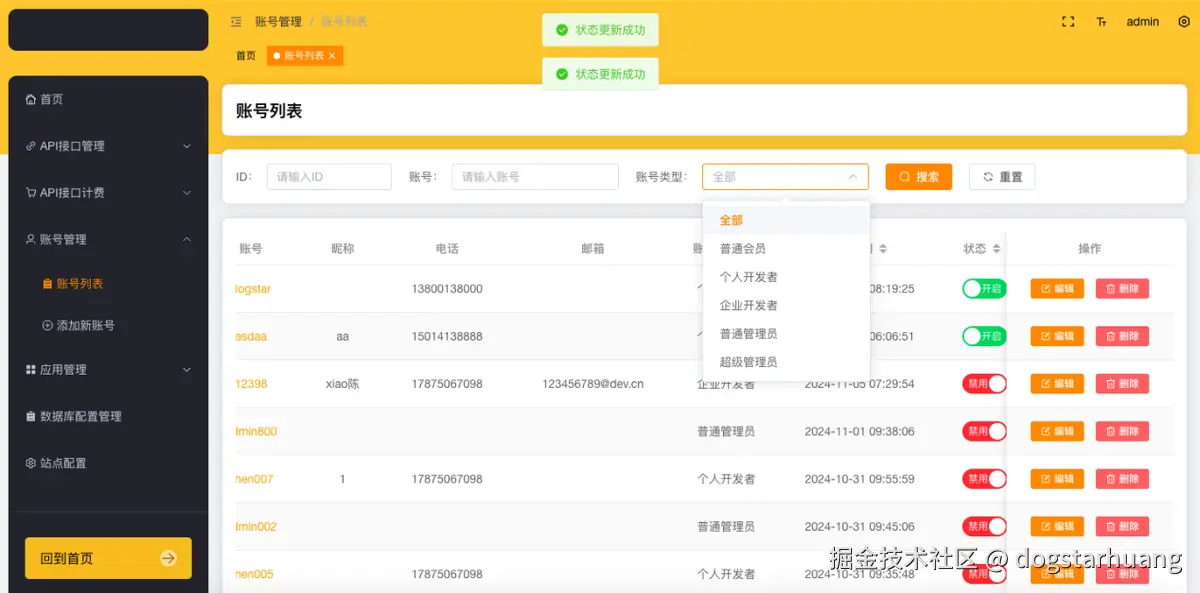The width and height of the screenshot is (1200, 593).
Task: Click 编辑 for the 09:38:06 row
Action: click(1057, 431)
